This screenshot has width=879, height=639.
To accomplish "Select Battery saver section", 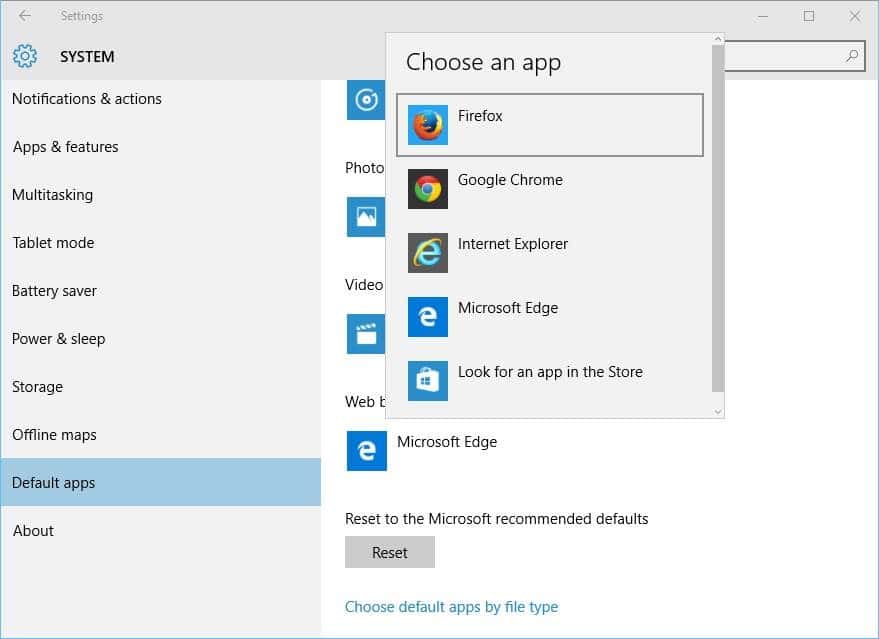I will pyautogui.click(x=161, y=291).
